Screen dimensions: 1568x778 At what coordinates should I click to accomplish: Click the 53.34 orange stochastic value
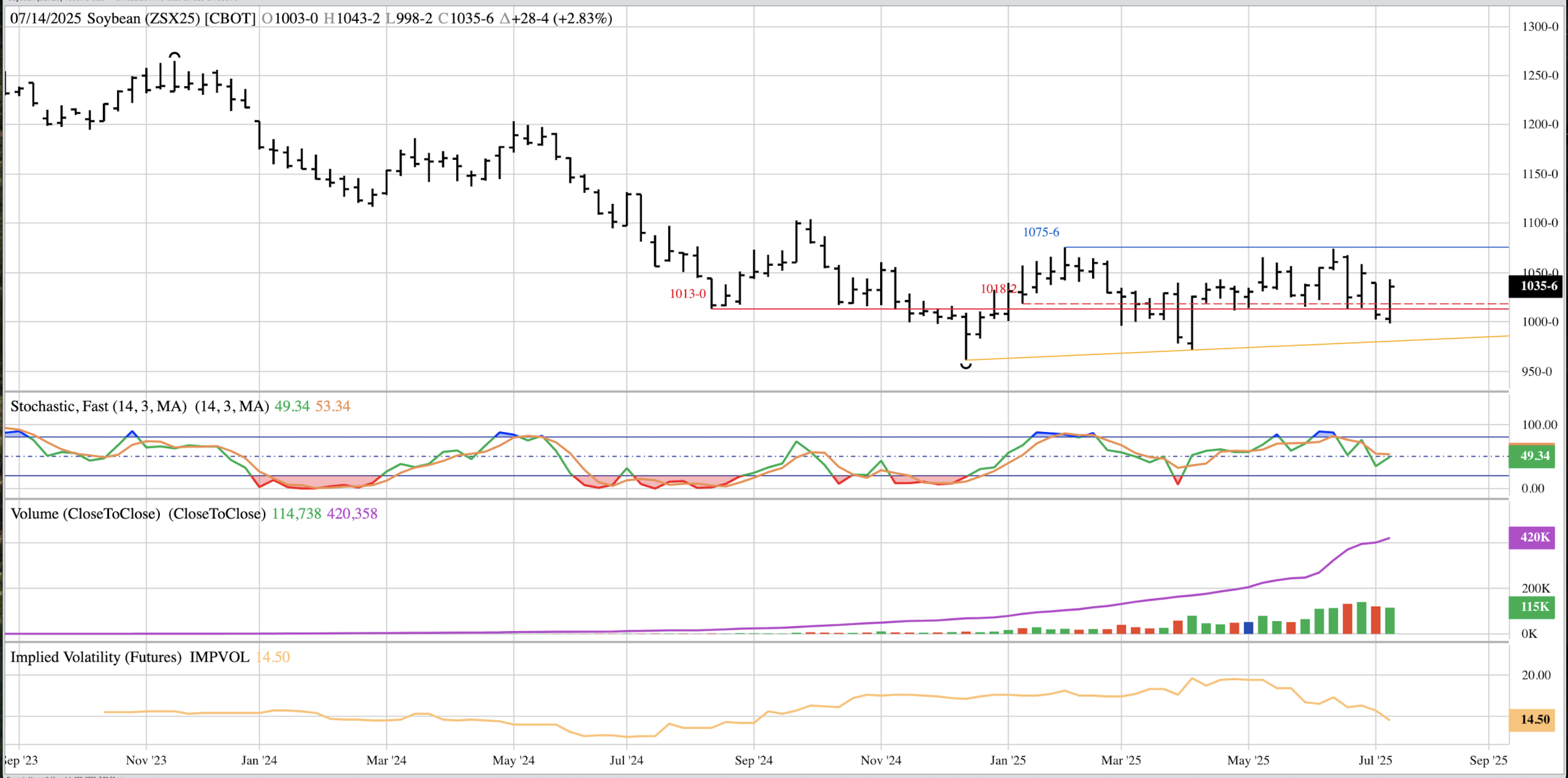pyautogui.click(x=333, y=406)
